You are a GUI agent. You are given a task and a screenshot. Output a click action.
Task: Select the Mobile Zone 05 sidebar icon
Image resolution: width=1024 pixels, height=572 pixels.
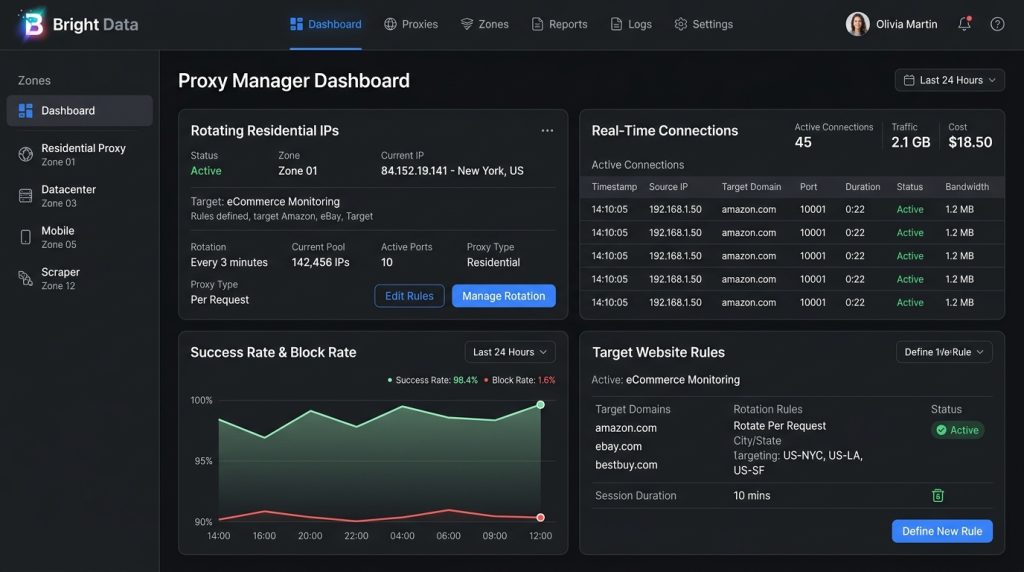click(25, 237)
